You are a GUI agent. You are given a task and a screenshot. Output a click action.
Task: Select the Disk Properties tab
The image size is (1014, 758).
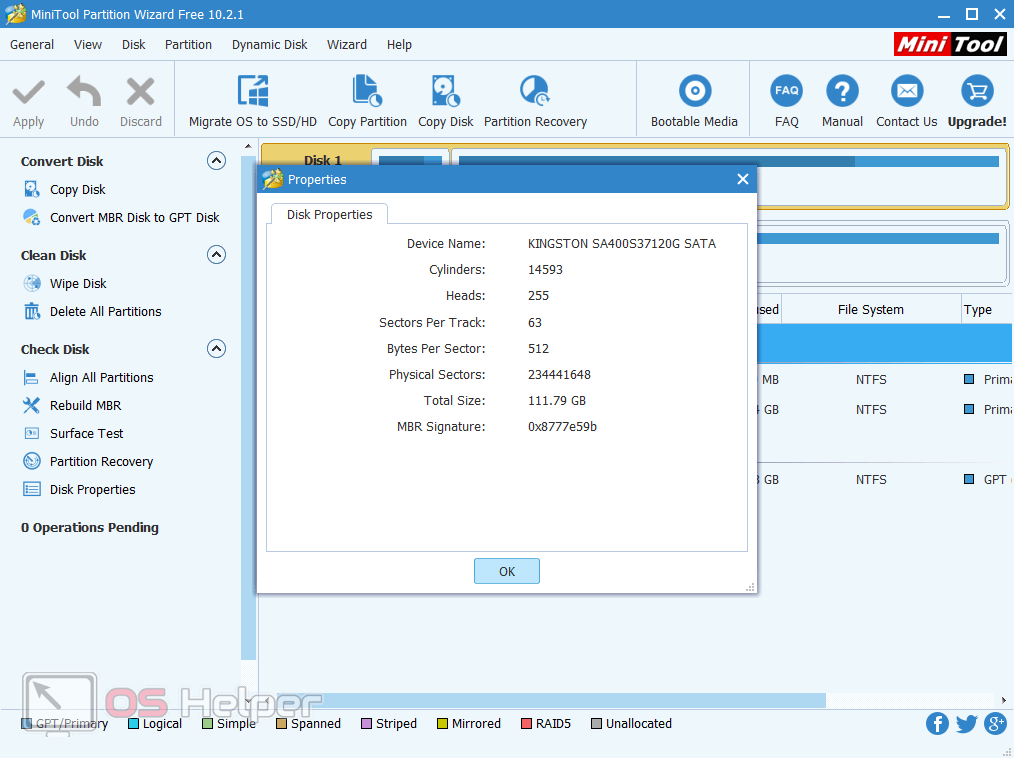tap(329, 214)
